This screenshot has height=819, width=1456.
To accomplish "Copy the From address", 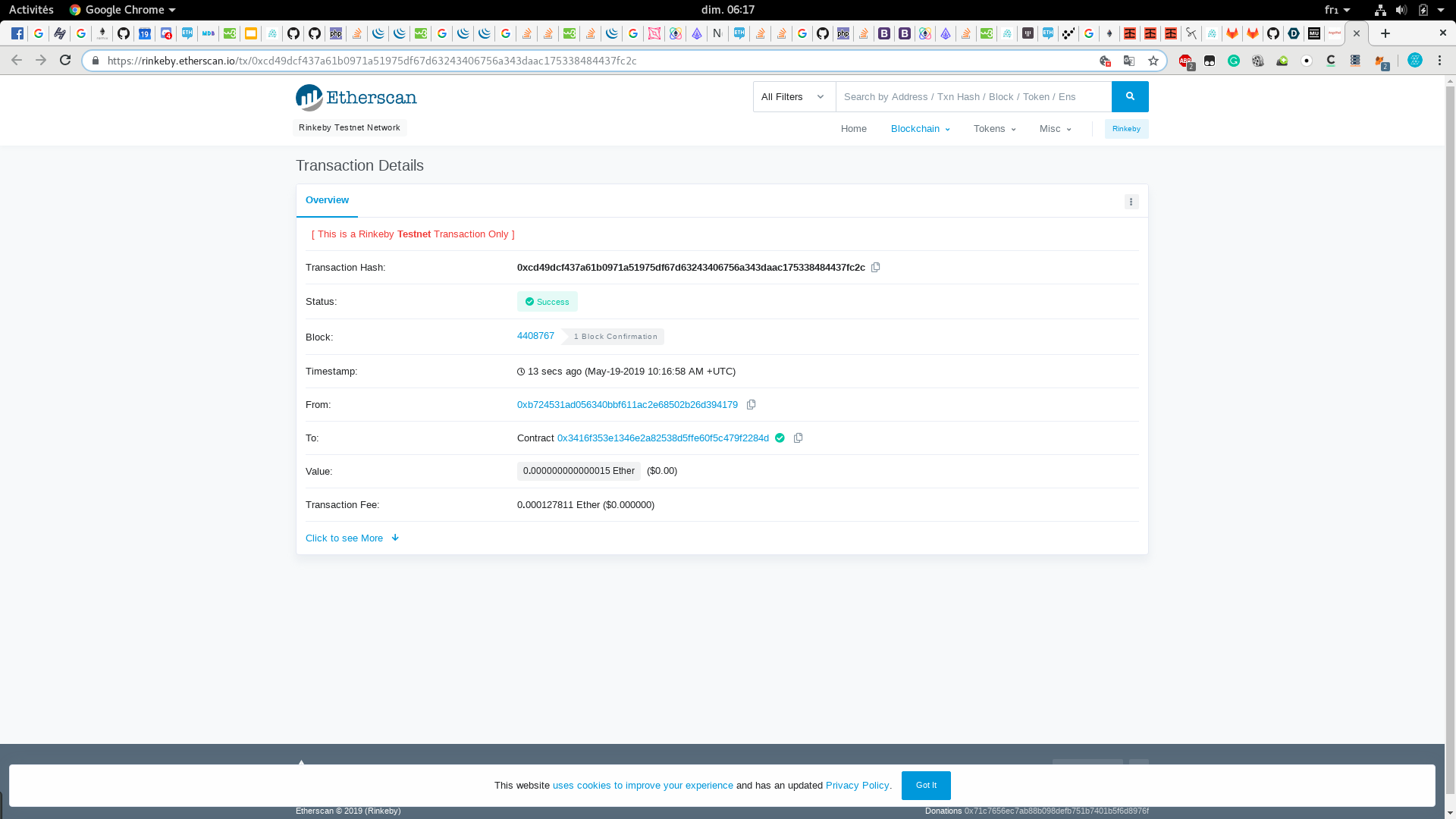I will pos(751,405).
